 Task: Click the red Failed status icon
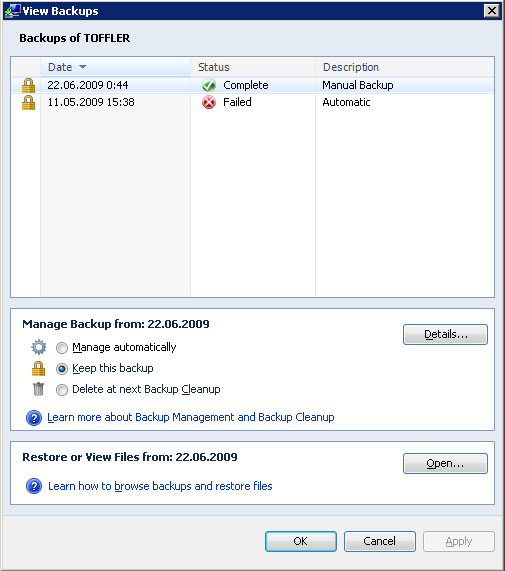[x=209, y=103]
